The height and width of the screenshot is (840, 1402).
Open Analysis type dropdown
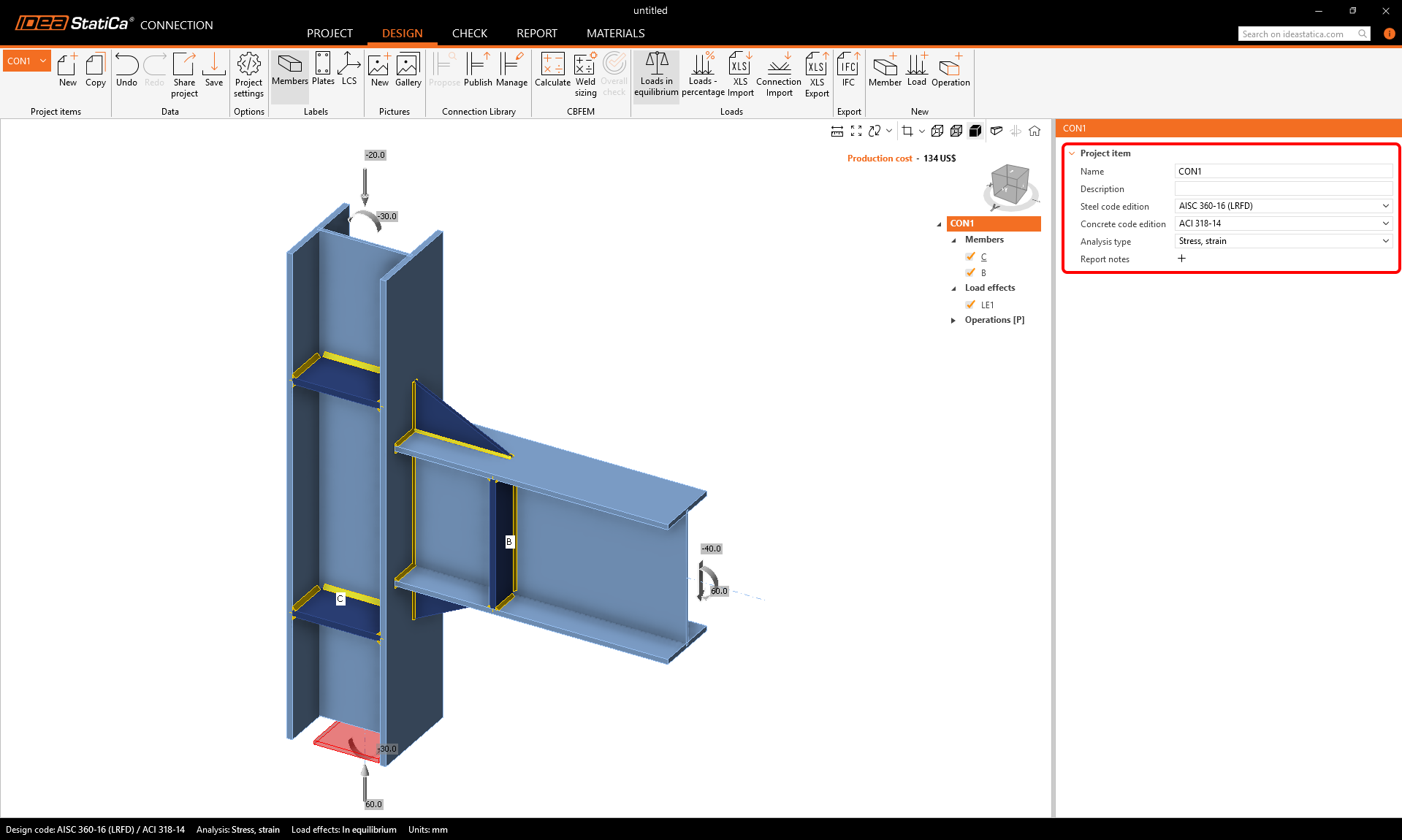tap(1283, 241)
